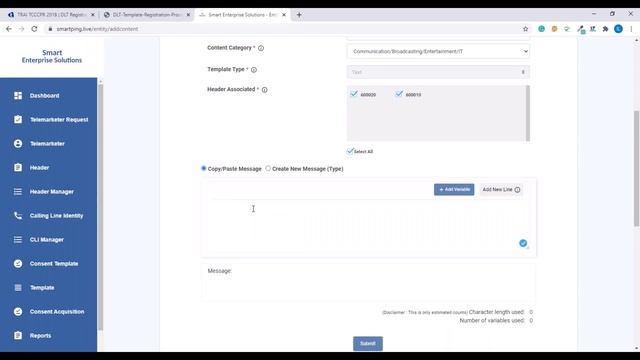Click the Consent Acquisition check icon
The width and height of the screenshot is (640, 360).
(x=18, y=312)
